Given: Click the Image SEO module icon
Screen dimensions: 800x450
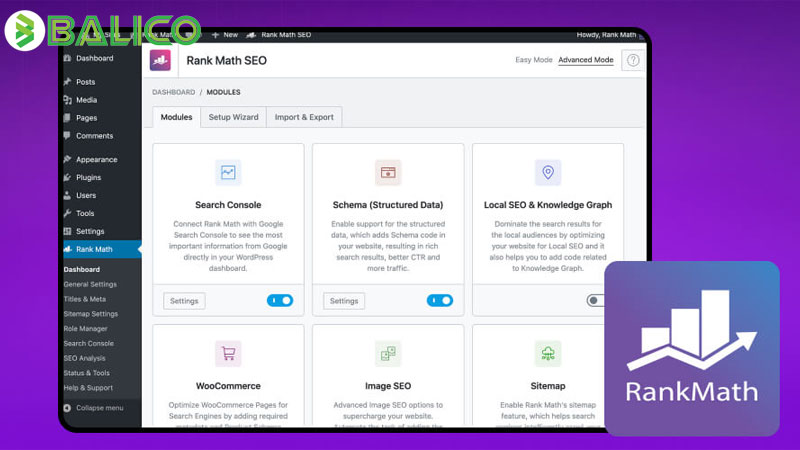Looking at the screenshot, I should (388, 354).
